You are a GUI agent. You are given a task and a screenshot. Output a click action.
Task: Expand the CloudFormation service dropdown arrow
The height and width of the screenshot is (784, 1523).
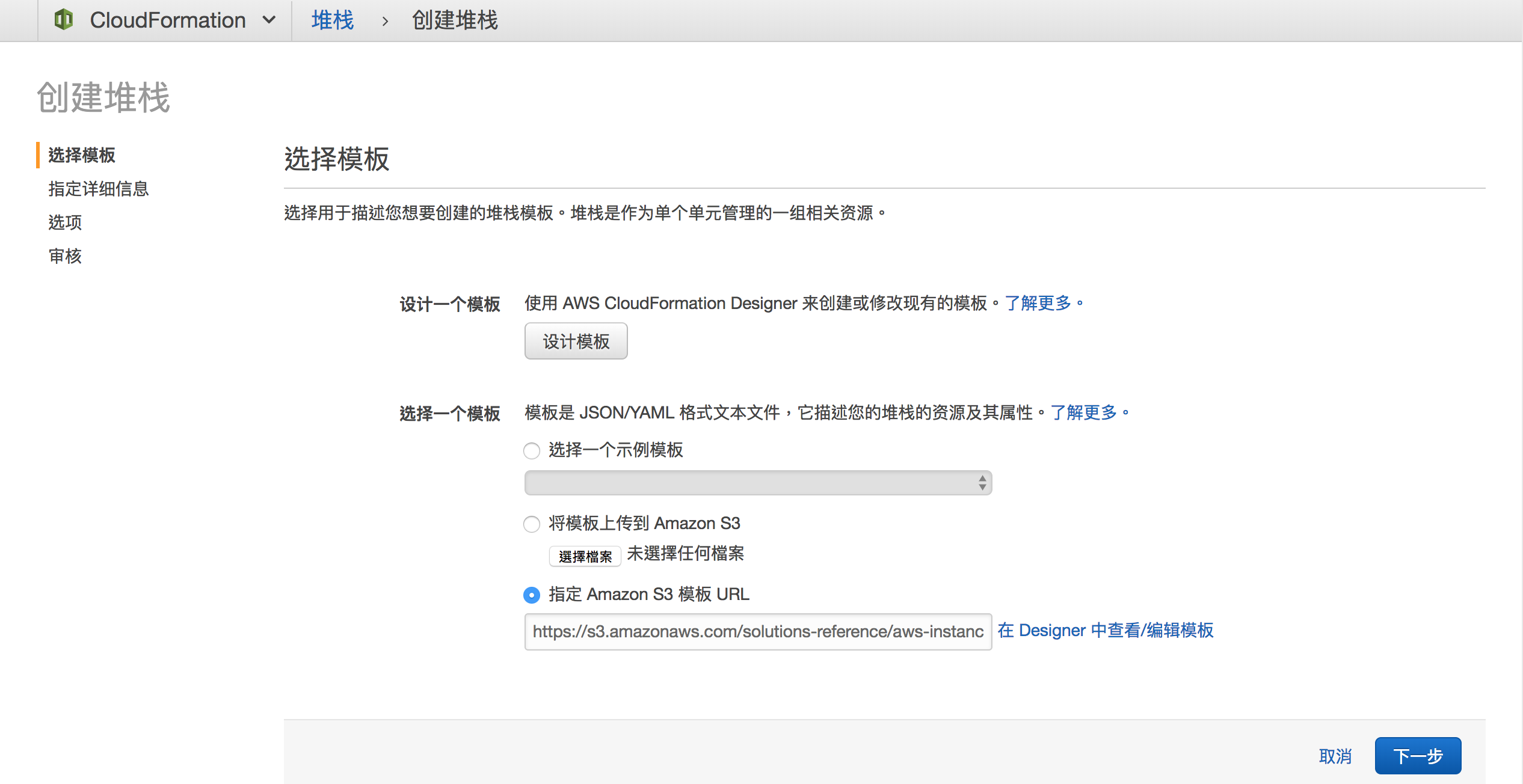pyautogui.click(x=269, y=20)
